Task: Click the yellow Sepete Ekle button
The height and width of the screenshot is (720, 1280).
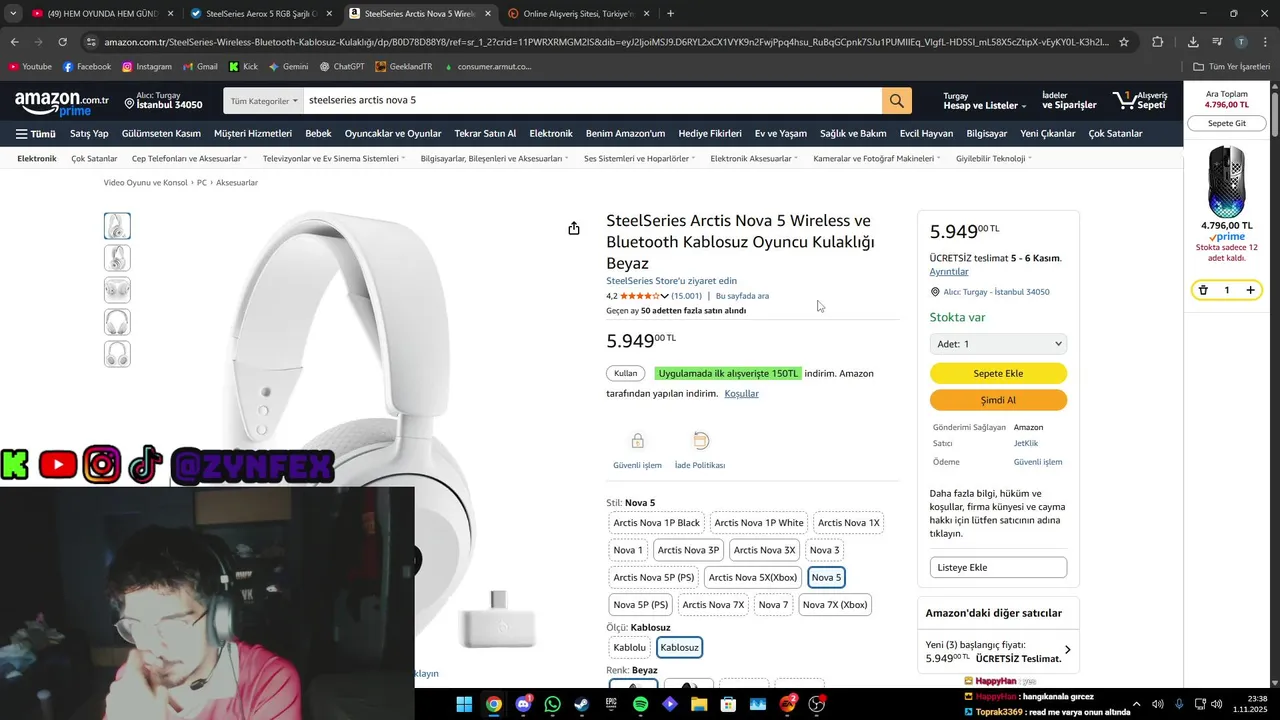Action: 998,373
